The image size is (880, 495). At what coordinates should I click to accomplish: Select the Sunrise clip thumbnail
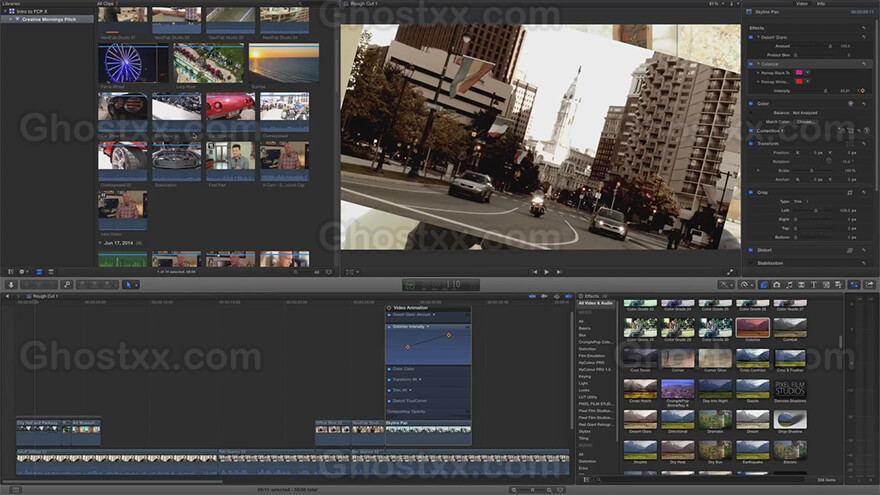[x=284, y=64]
